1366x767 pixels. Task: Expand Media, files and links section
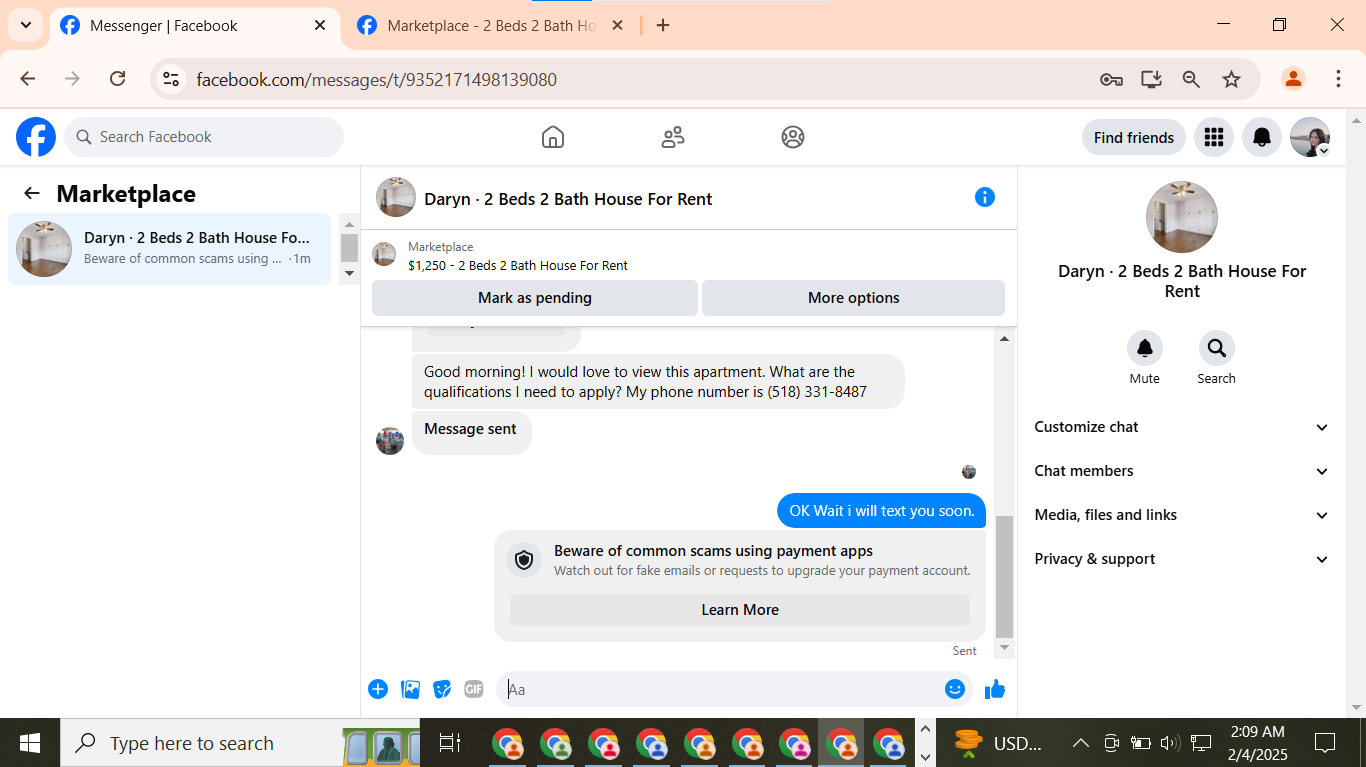click(1182, 515)
